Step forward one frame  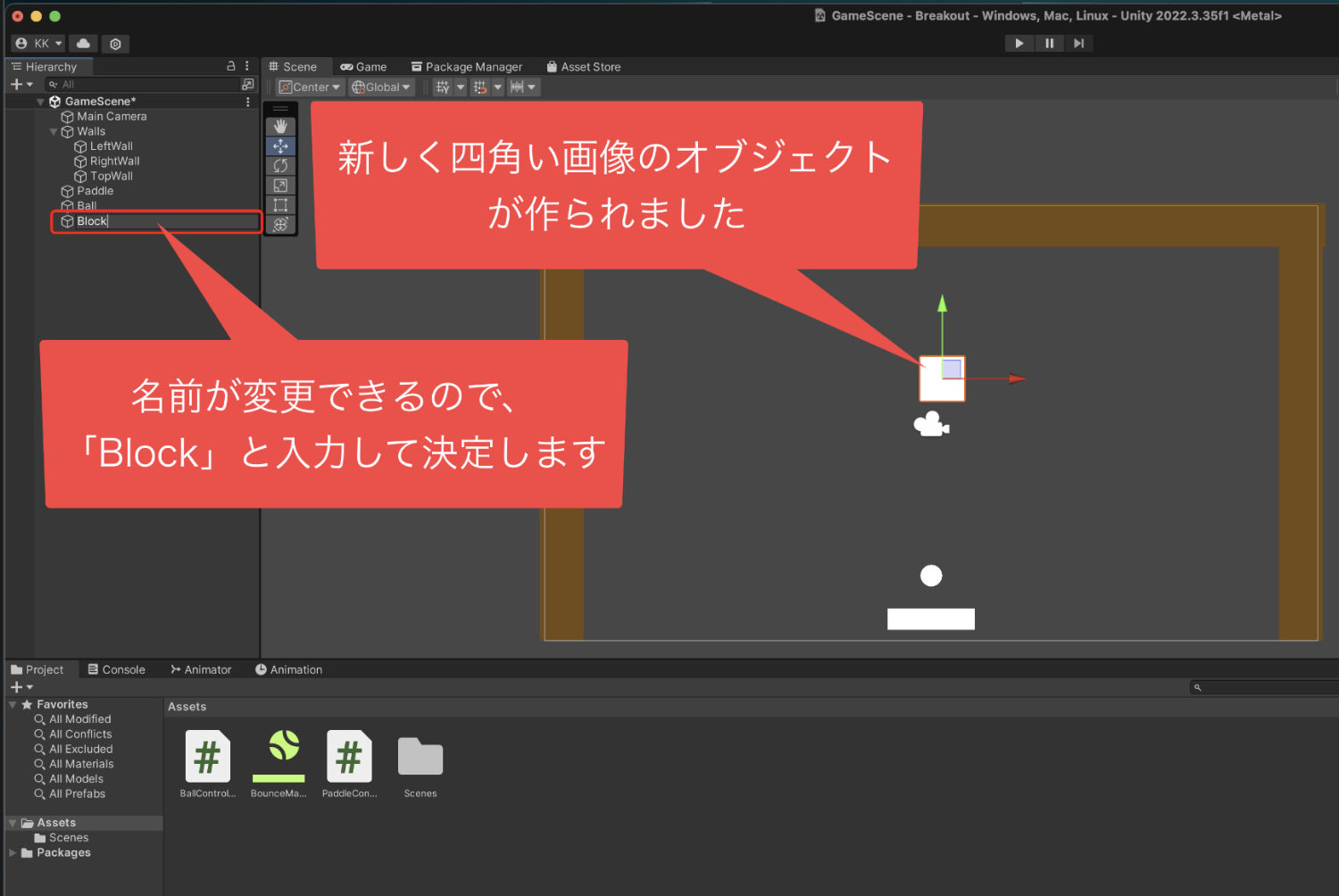point(1078,43)
